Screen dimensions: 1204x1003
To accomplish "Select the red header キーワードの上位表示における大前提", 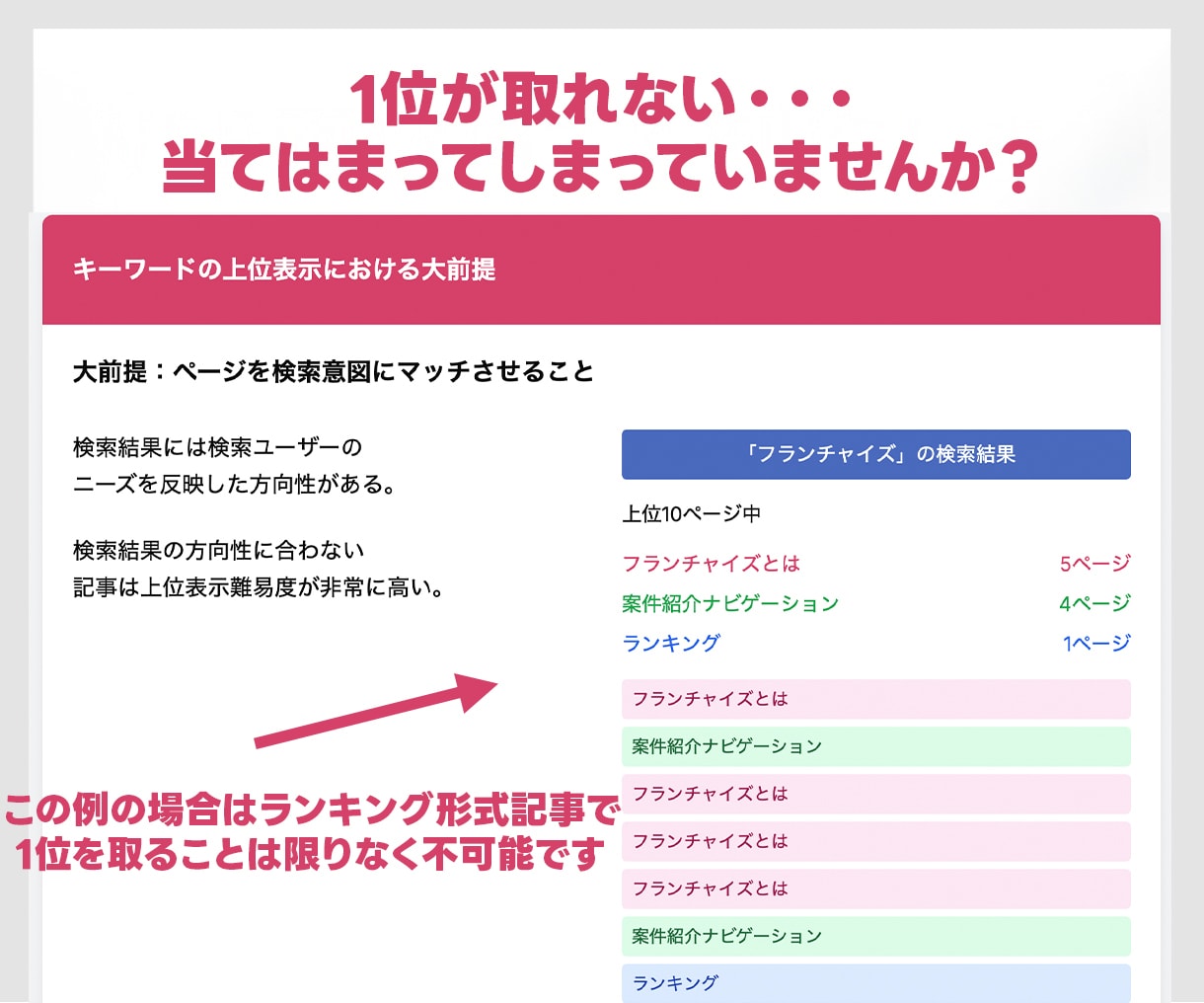I will [601, 270].
